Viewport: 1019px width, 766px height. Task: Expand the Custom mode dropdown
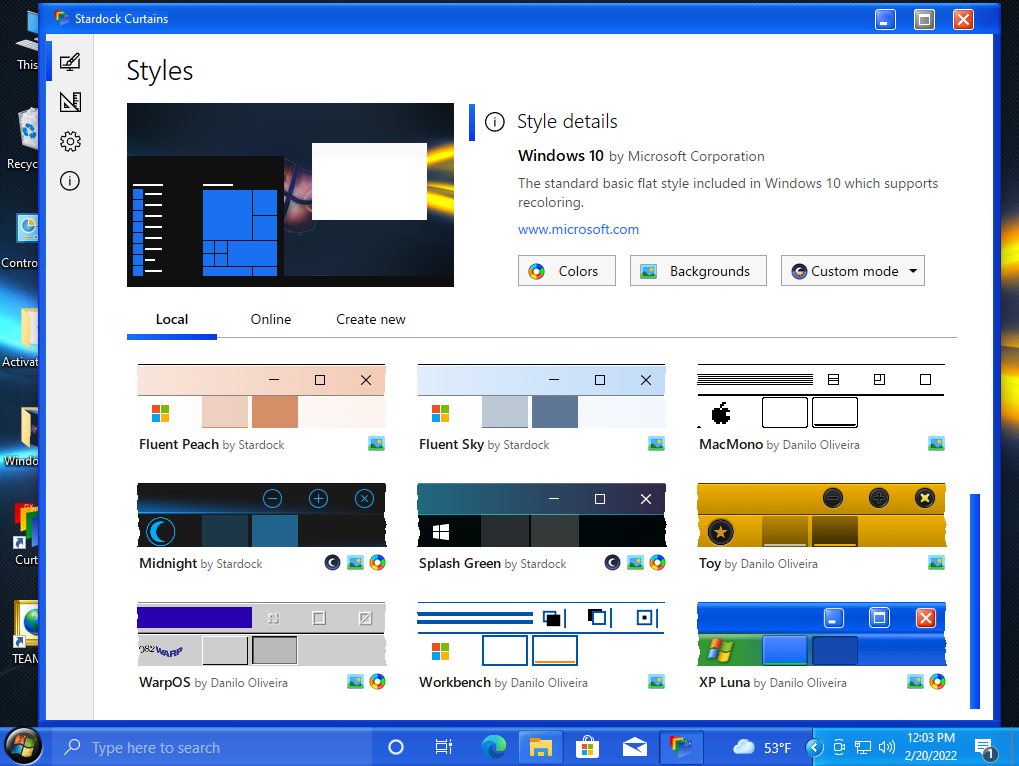[853, 271]
